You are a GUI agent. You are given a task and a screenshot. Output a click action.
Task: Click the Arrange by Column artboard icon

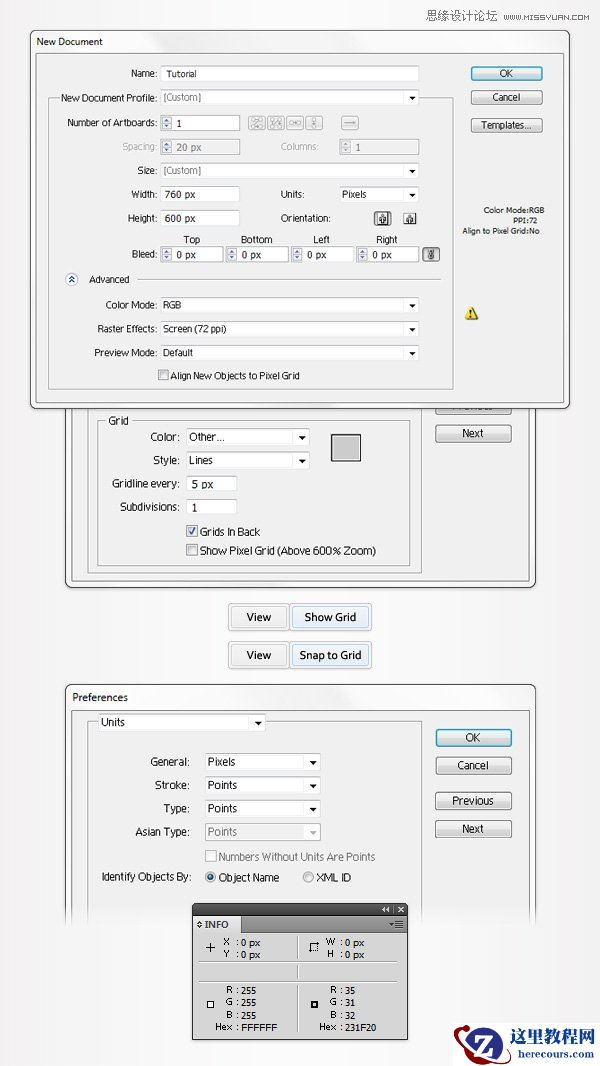pos(313,123)
